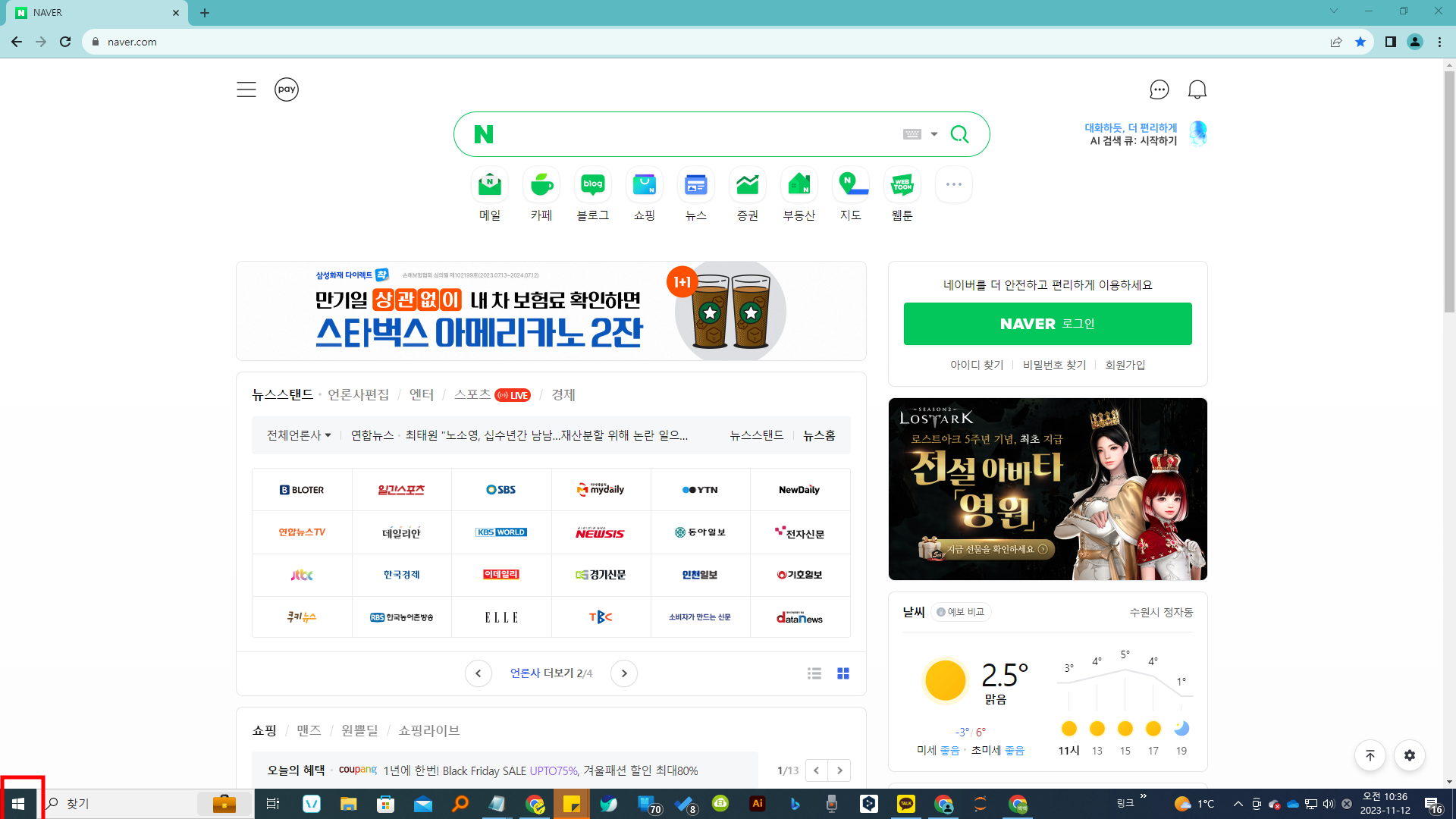This screenshot has height=819, width=1456.
Task: Click the scroll-to-top arrow icon
Action: tap(1370, 755)
